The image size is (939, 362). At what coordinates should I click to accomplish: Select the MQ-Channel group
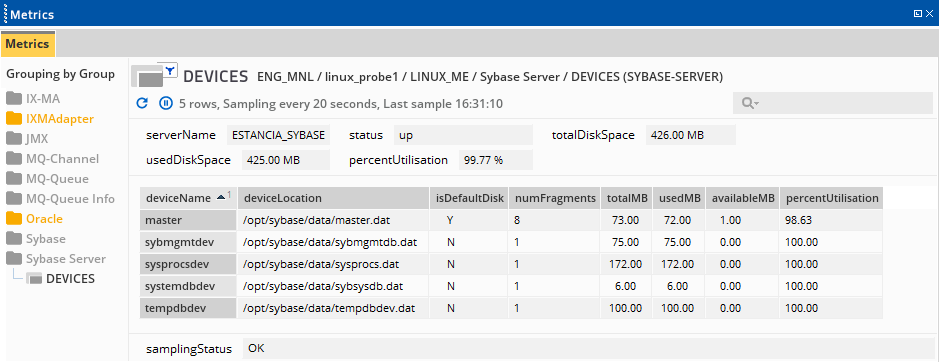coord(62,159)
